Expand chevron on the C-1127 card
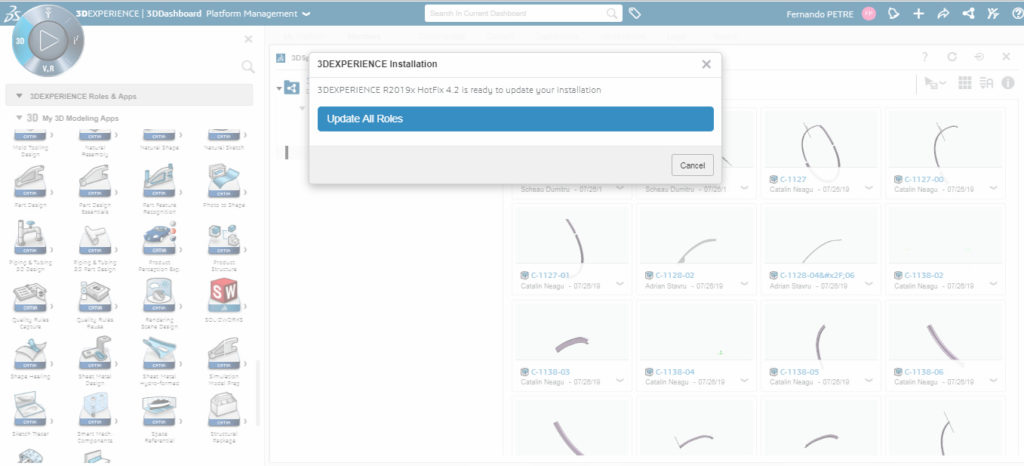Viewport: 1024px width, 466px height. point(869,187)
